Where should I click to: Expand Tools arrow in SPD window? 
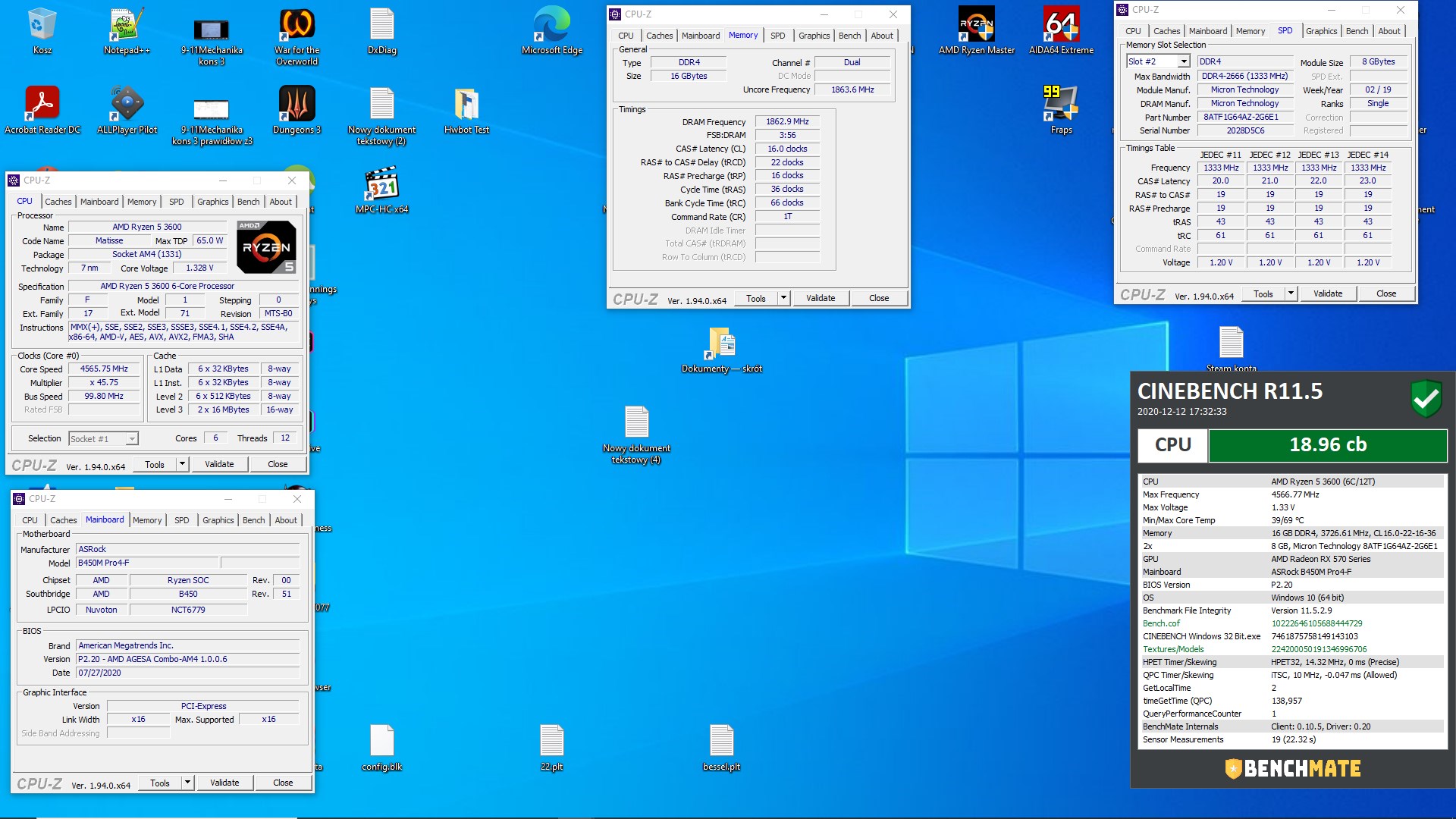1291,293
